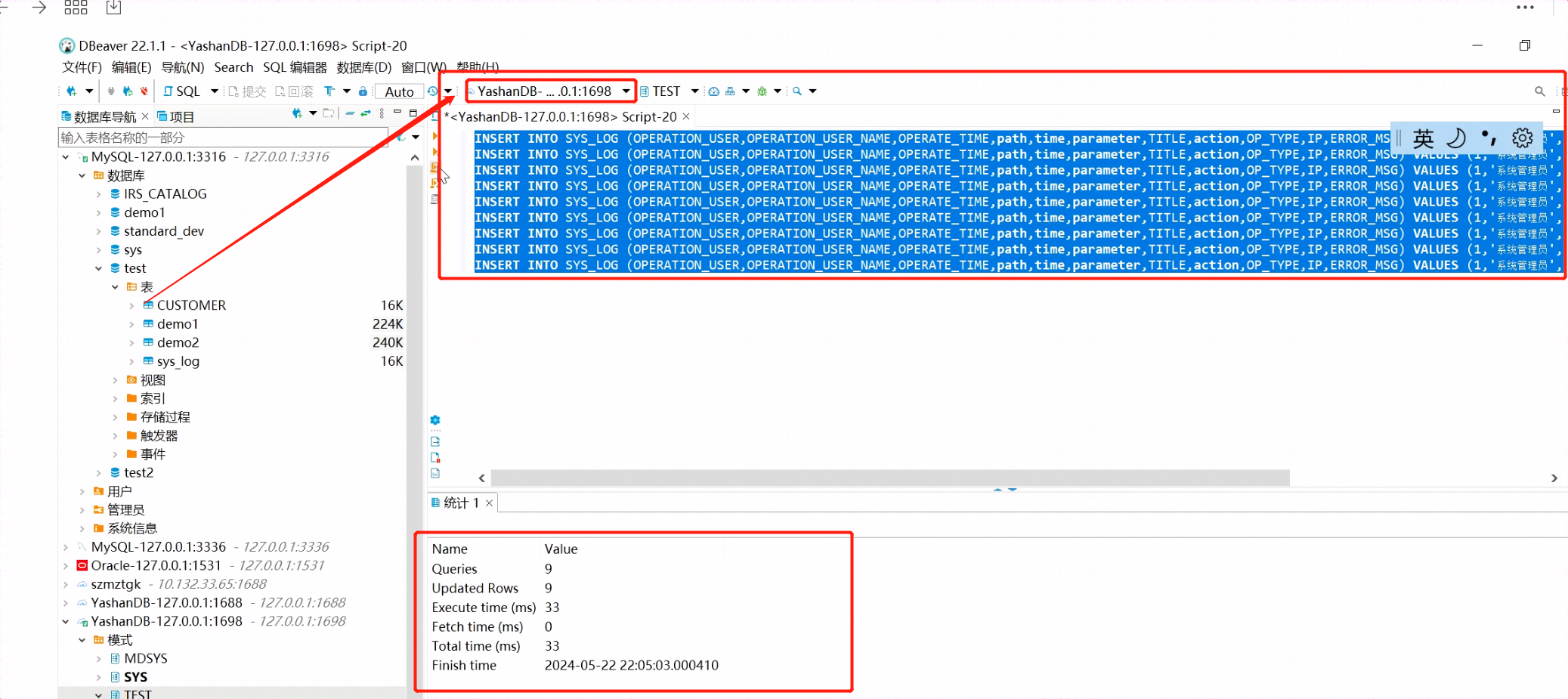Collapse all nodes using navigator collapse icon

351,115
